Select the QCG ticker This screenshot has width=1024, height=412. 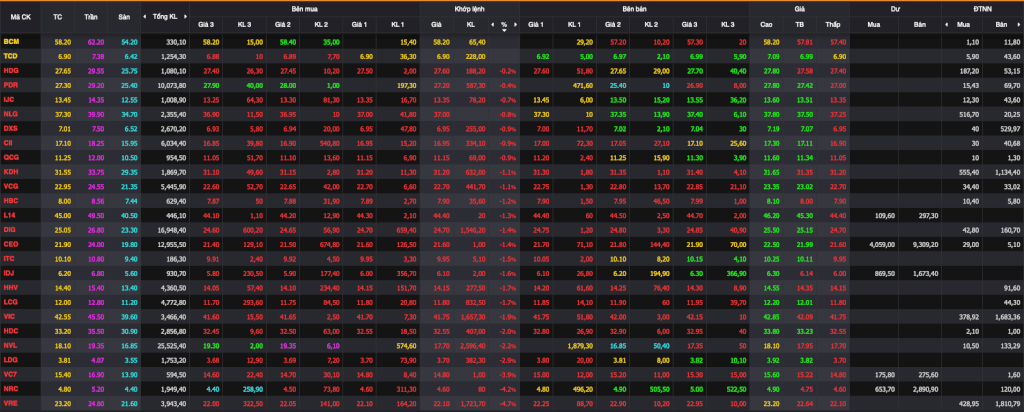coord(11,156)
